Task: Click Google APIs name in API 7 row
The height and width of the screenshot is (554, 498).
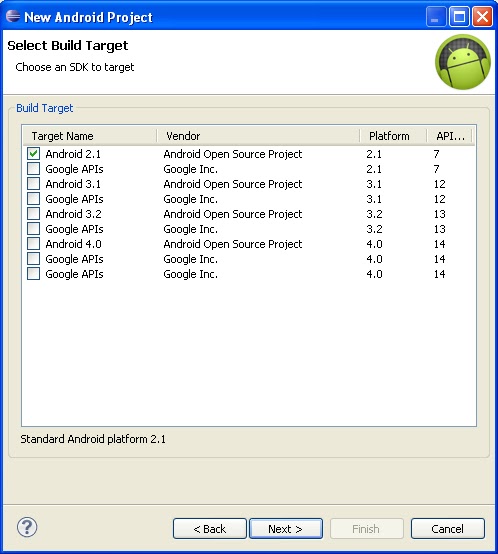Action: 74,169
